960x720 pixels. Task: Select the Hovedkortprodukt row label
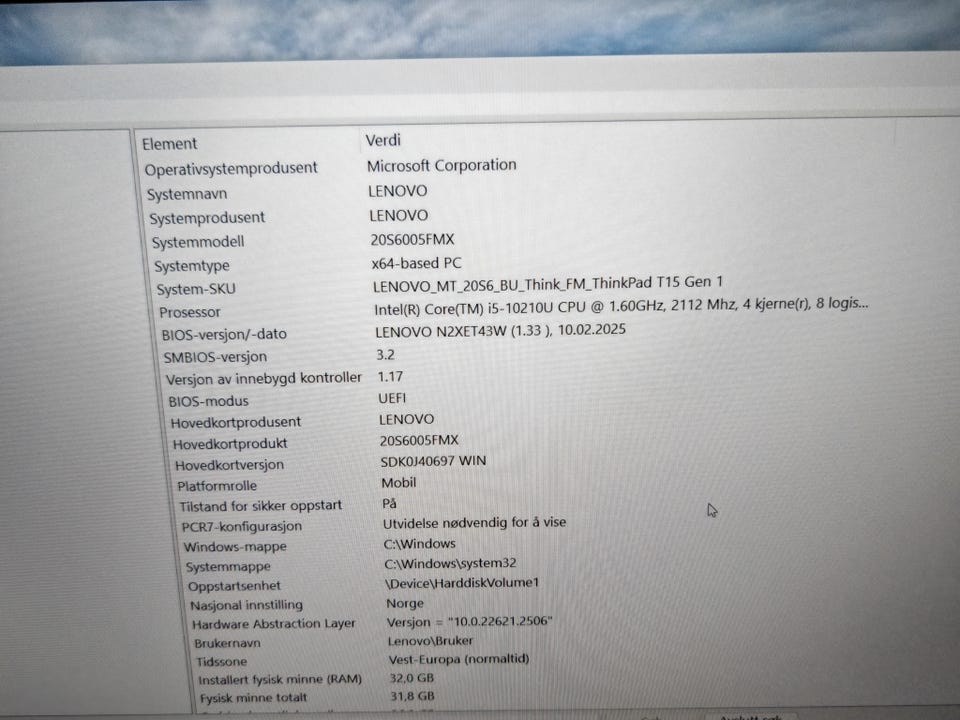(230, 444)
